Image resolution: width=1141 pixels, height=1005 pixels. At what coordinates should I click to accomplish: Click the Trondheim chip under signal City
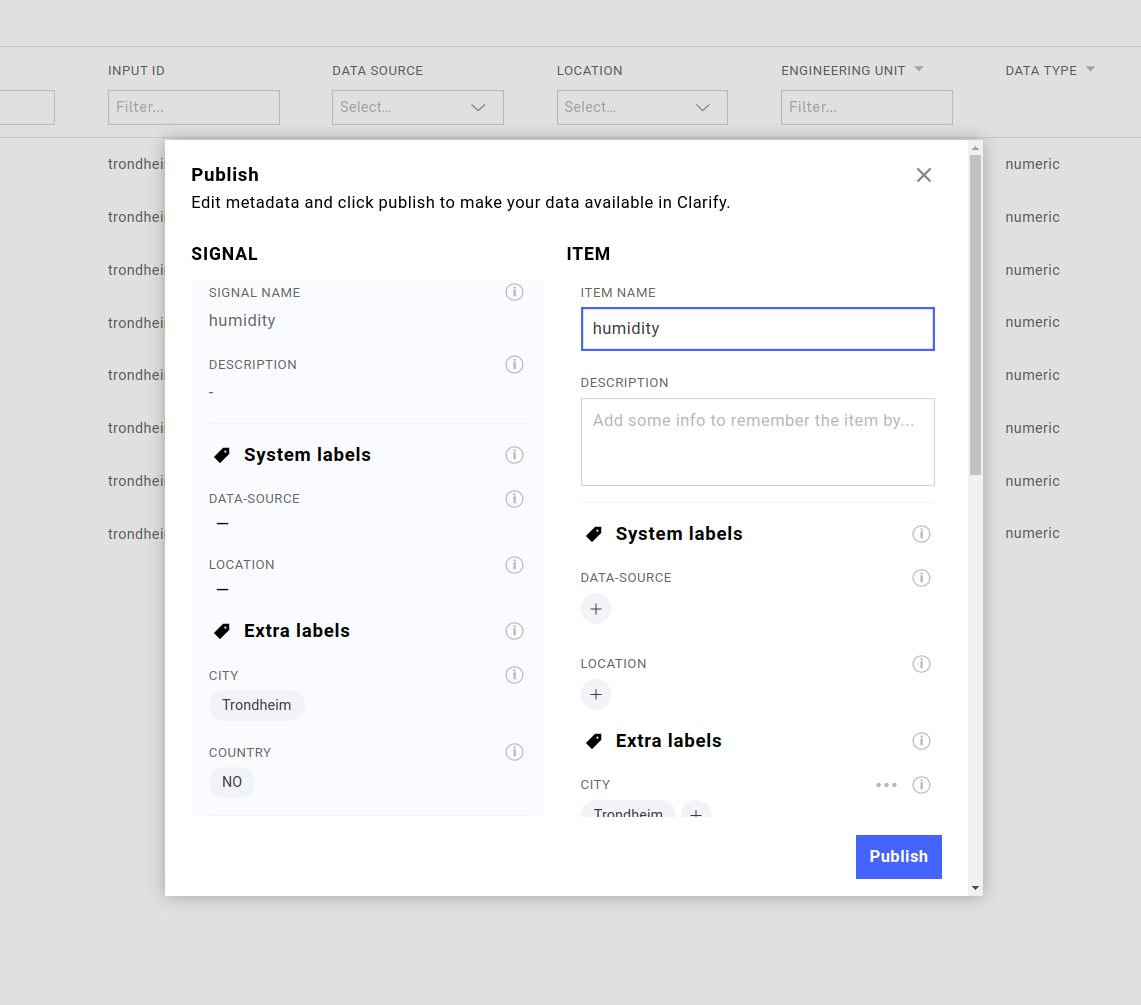256,705
